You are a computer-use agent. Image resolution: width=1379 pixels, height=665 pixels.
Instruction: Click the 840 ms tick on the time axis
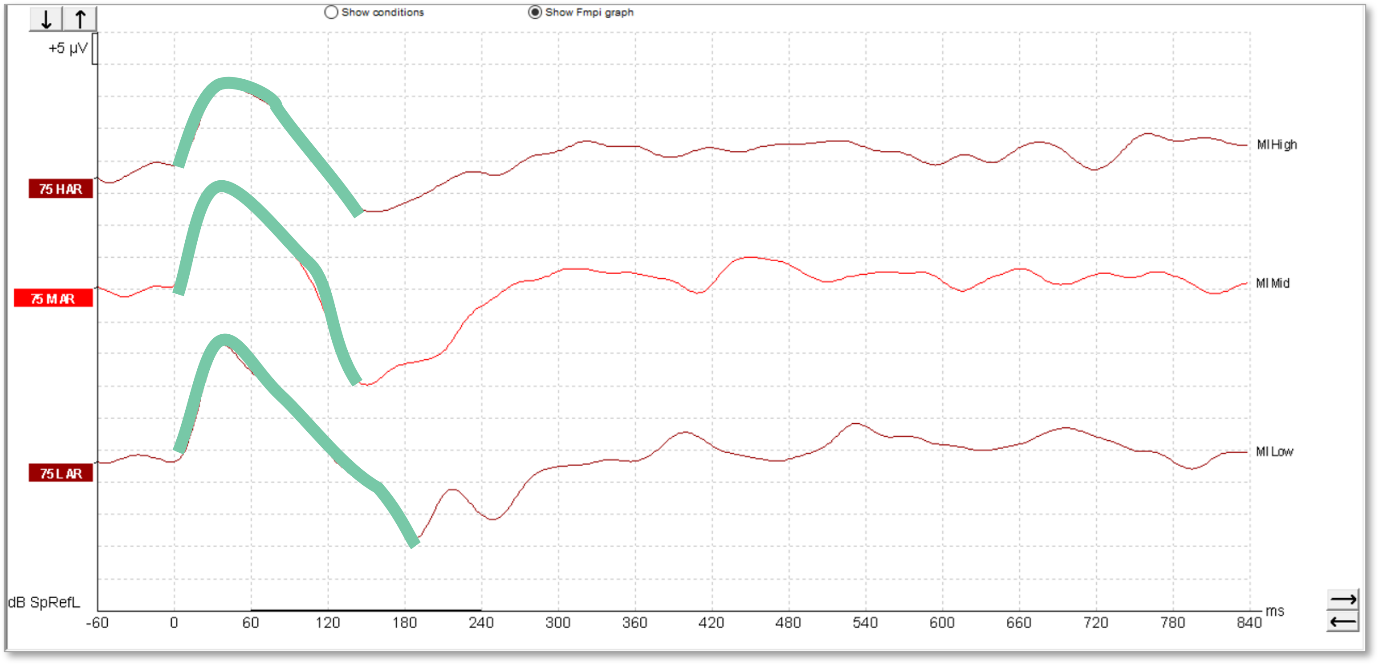coord(1250,623)
